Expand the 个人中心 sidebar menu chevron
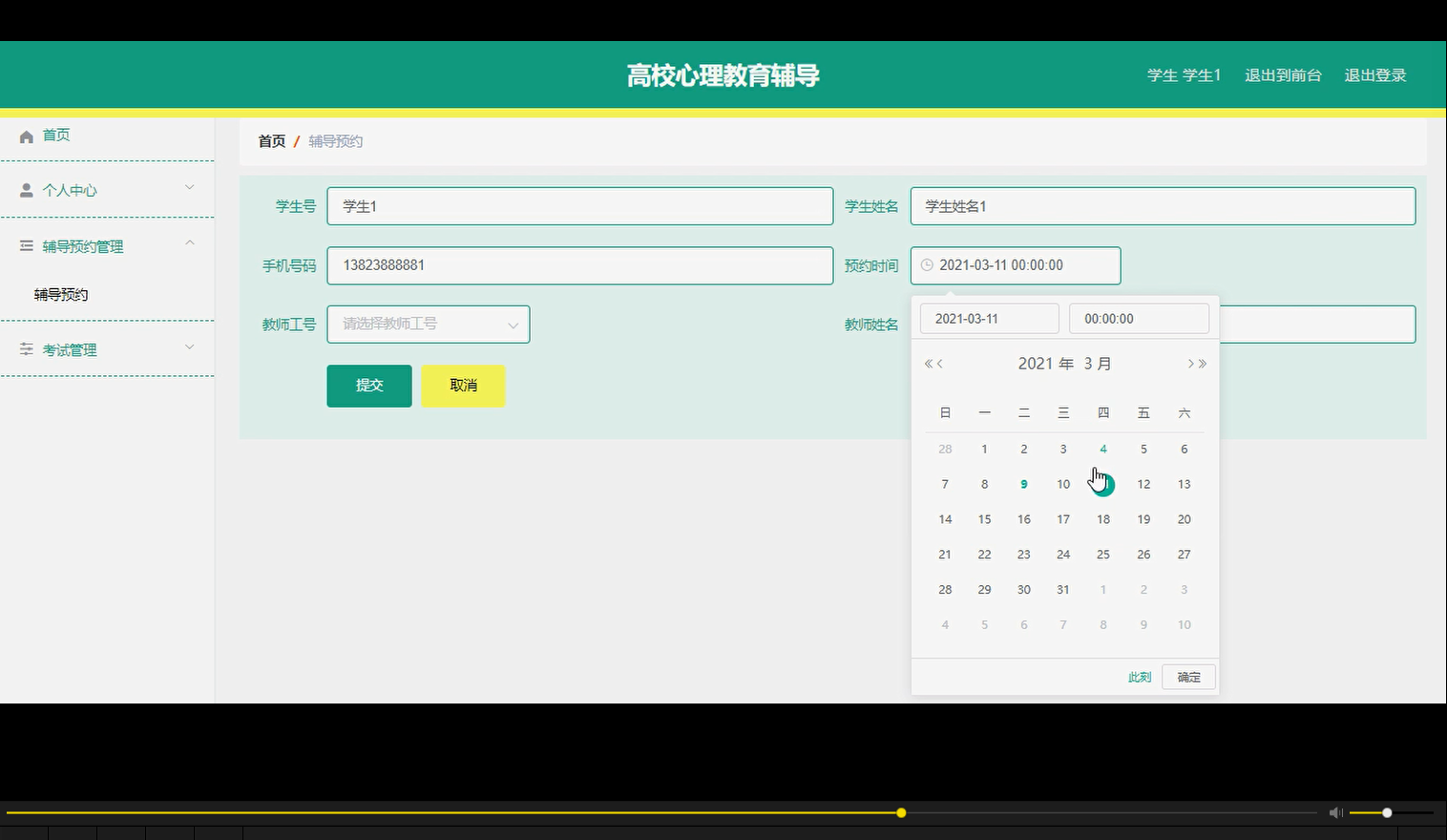1447x840 pixels. click(x=190, y=187)
